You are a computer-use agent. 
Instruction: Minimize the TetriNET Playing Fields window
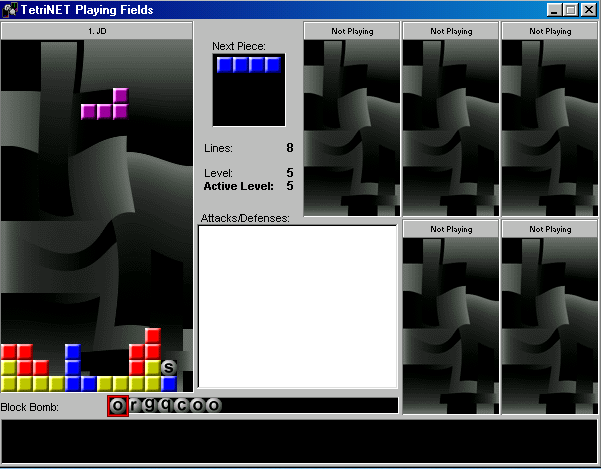554,10
